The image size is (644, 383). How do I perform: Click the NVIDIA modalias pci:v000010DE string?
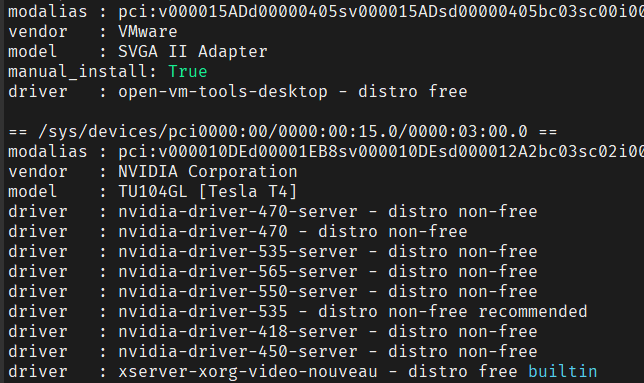(x=381, y=151)
